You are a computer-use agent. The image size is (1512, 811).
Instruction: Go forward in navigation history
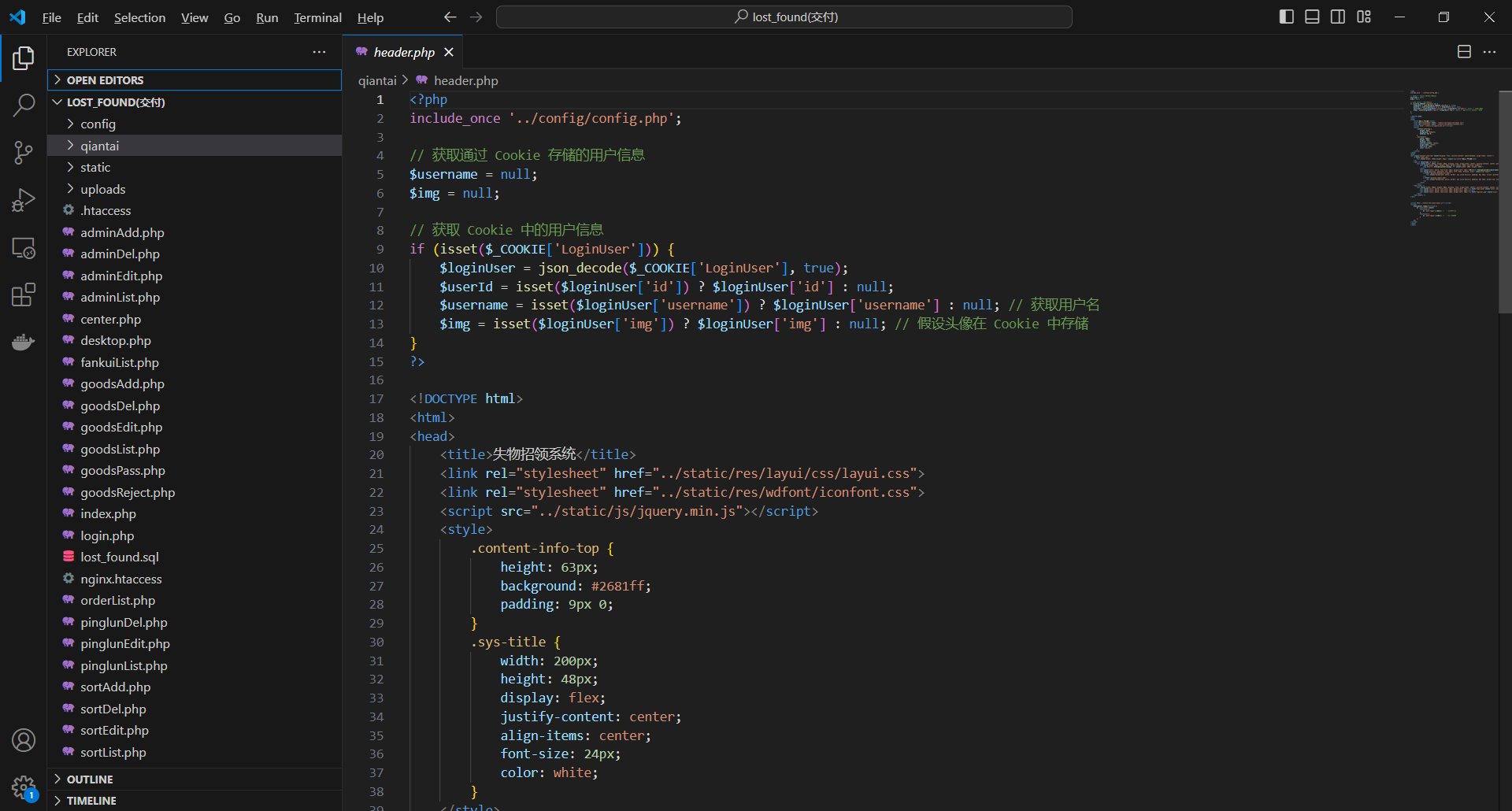pyautogui.click(x=476, y=17)
